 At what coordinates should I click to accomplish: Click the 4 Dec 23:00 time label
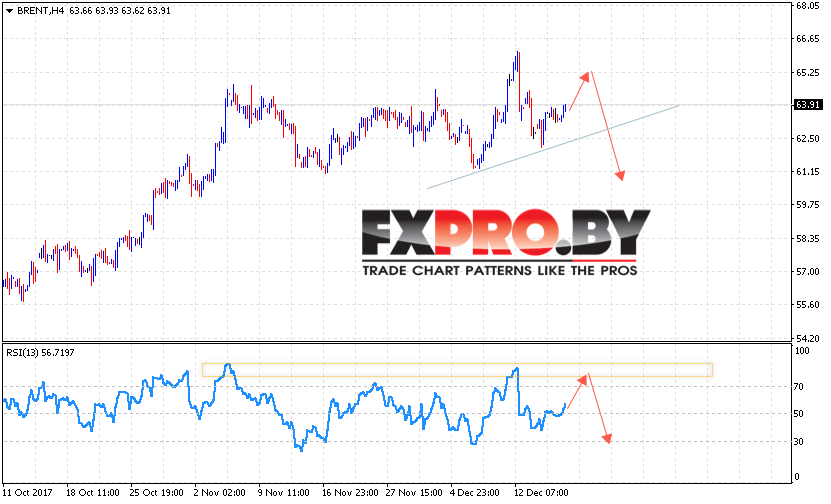click(475, 493)
